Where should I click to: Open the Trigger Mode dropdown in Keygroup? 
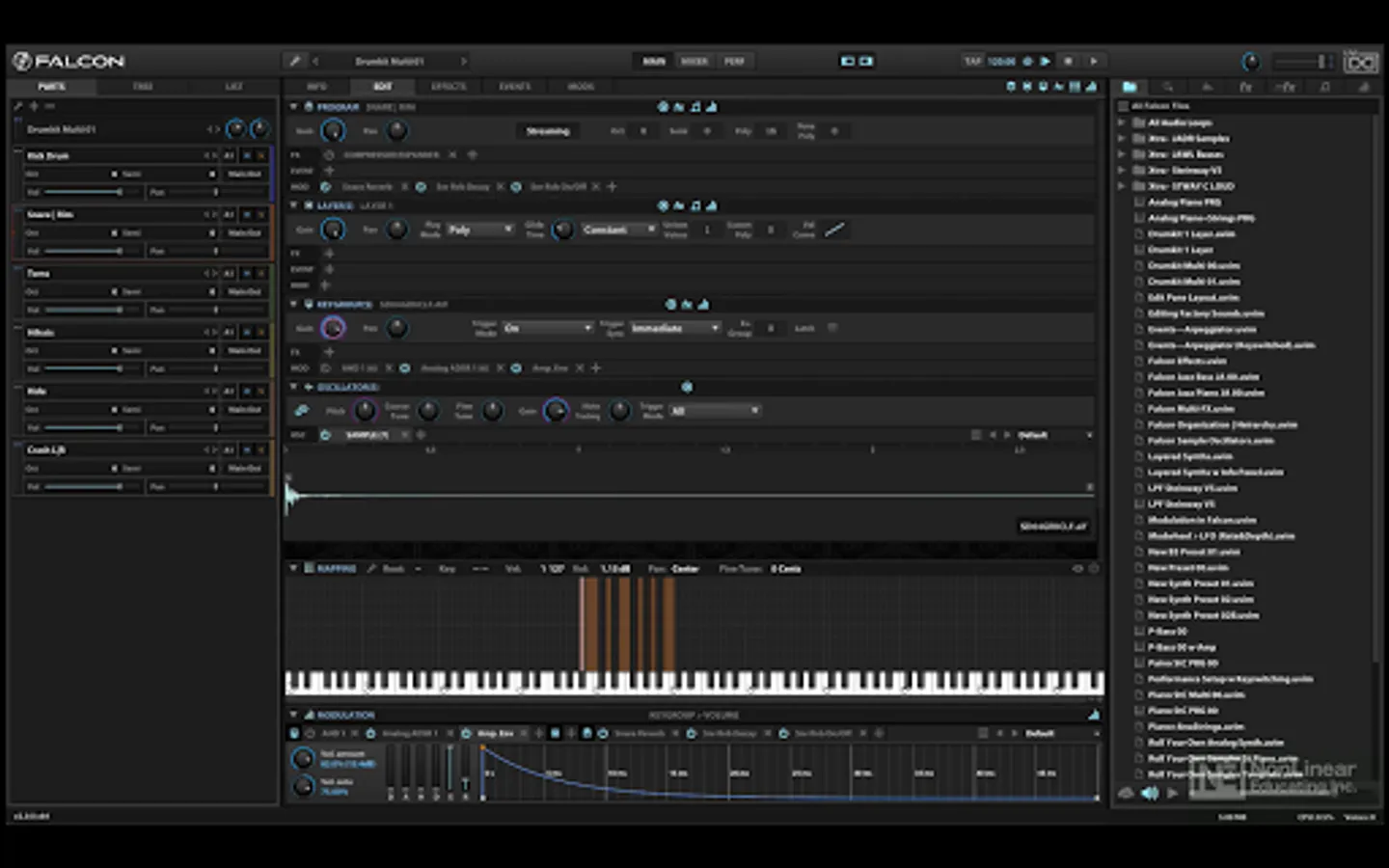[547, 328]
